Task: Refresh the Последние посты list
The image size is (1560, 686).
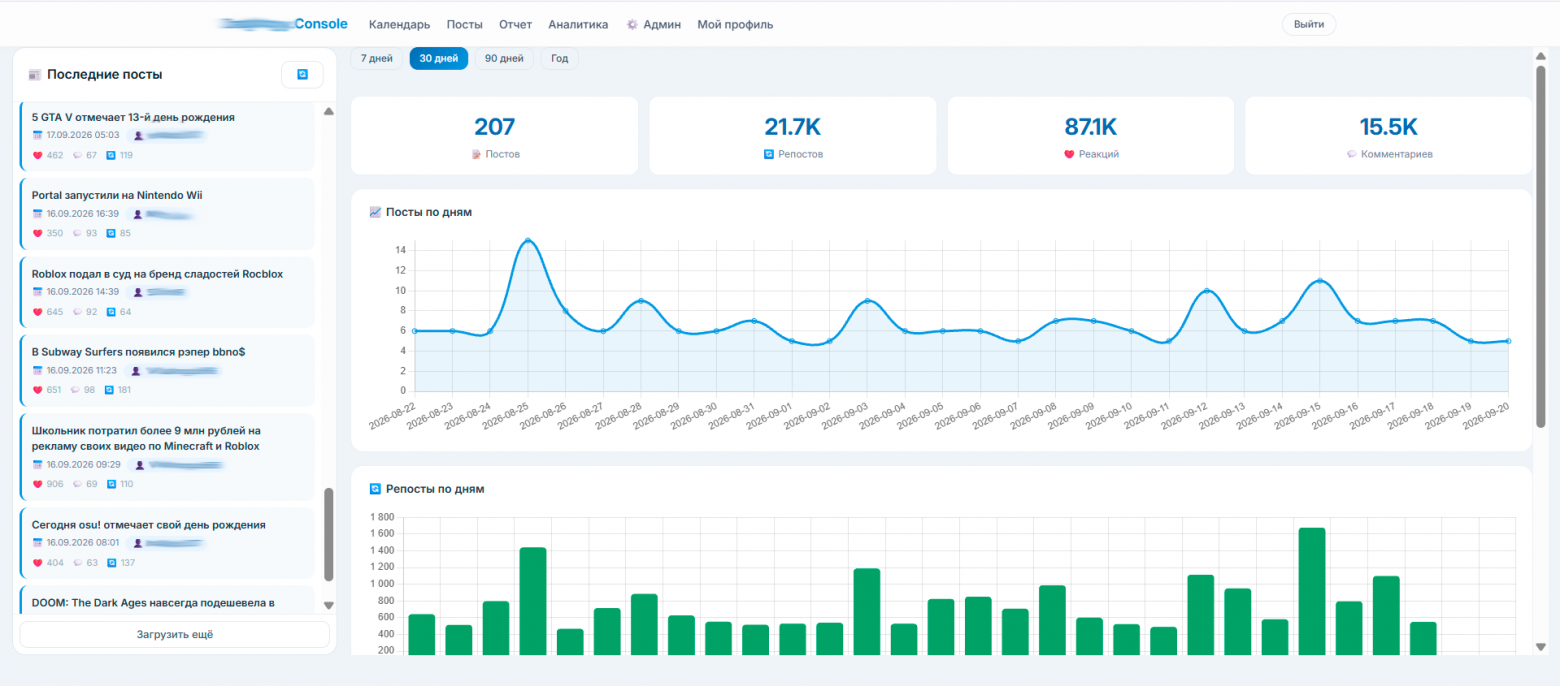Action: [302, 74]
